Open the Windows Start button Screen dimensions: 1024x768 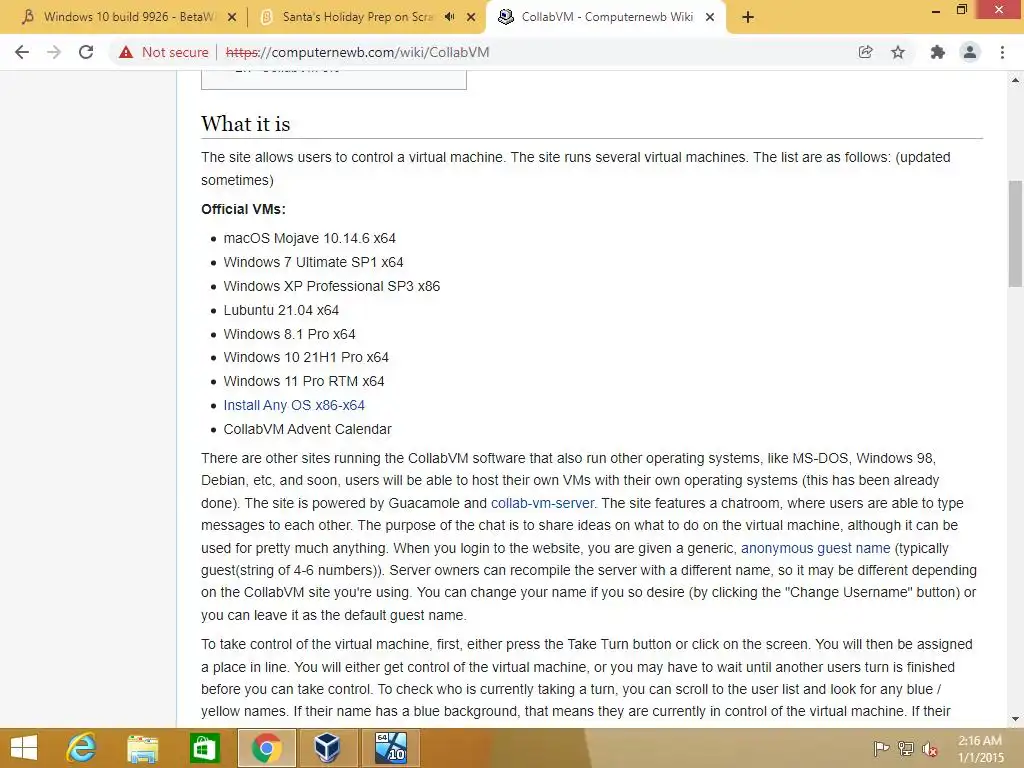click(24, 748)
